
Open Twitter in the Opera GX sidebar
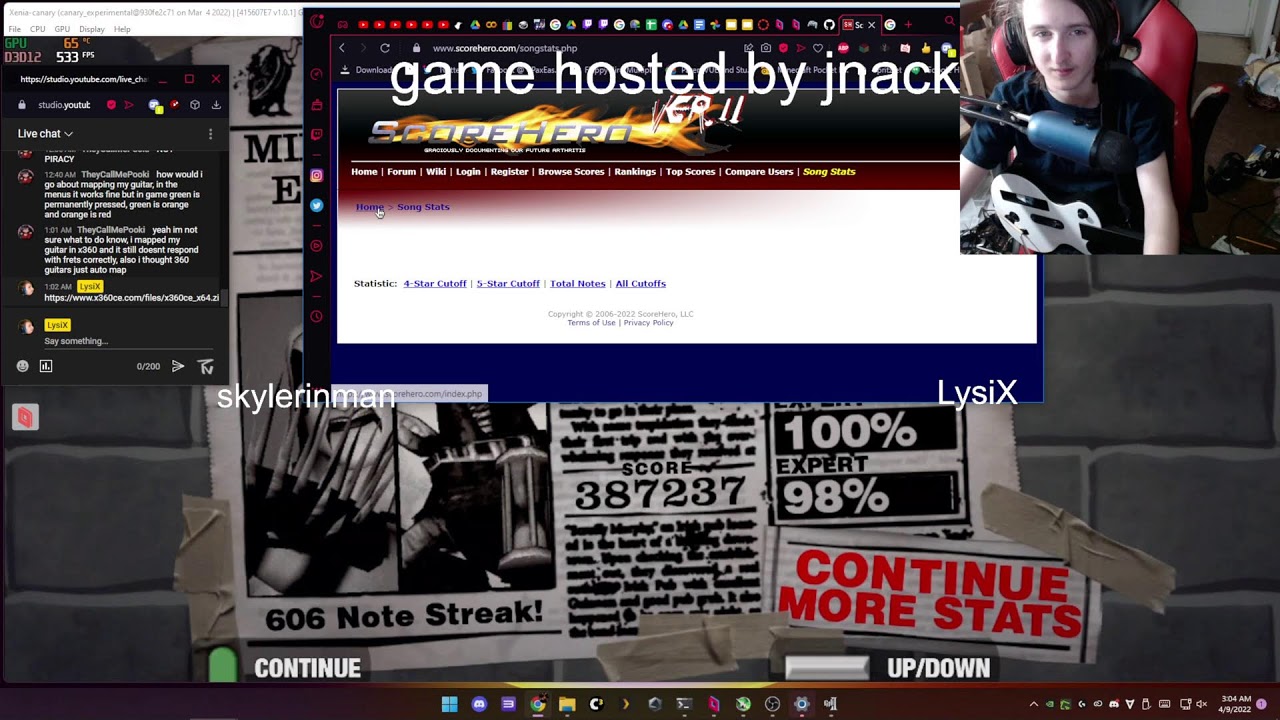click(317, 205)
